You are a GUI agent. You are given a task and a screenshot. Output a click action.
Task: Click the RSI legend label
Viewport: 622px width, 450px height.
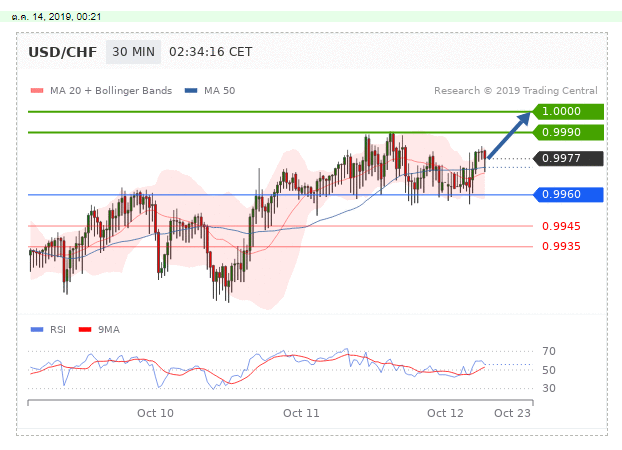(x=58, y=330)
